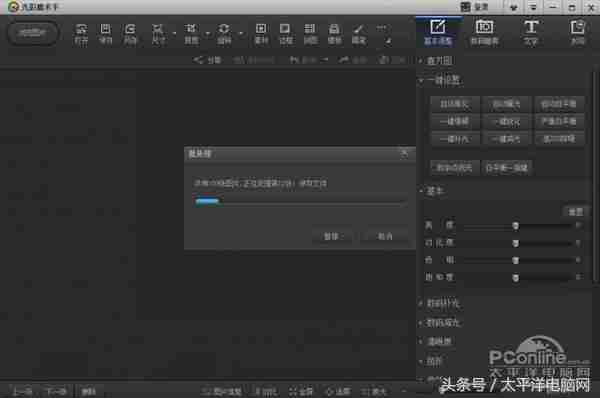Expand the Histogram (直方图) section
Image resolution: width=600 pixels, height=398 pixels.
point(436,60)
